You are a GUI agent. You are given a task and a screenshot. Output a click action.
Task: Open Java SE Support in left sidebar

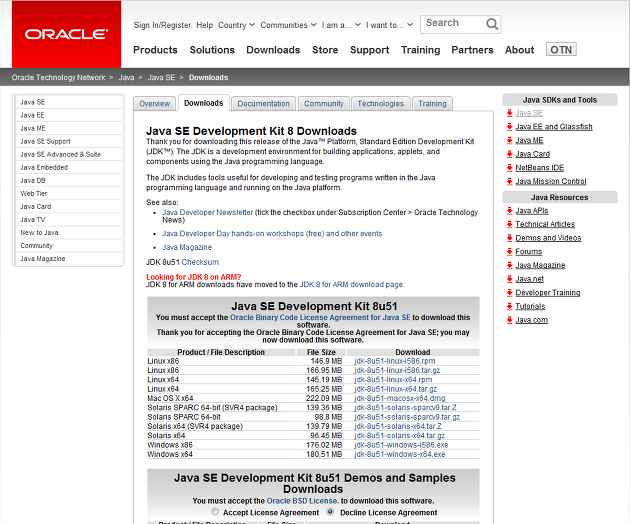[69, 141]
